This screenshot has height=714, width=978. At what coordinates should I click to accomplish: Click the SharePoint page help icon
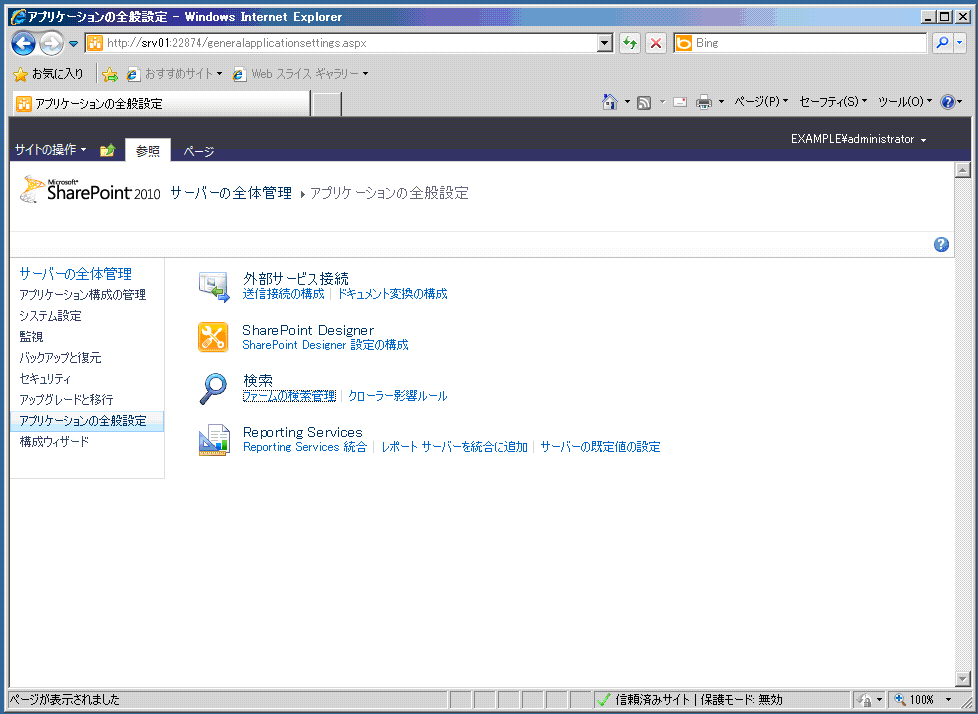(941, 244)
